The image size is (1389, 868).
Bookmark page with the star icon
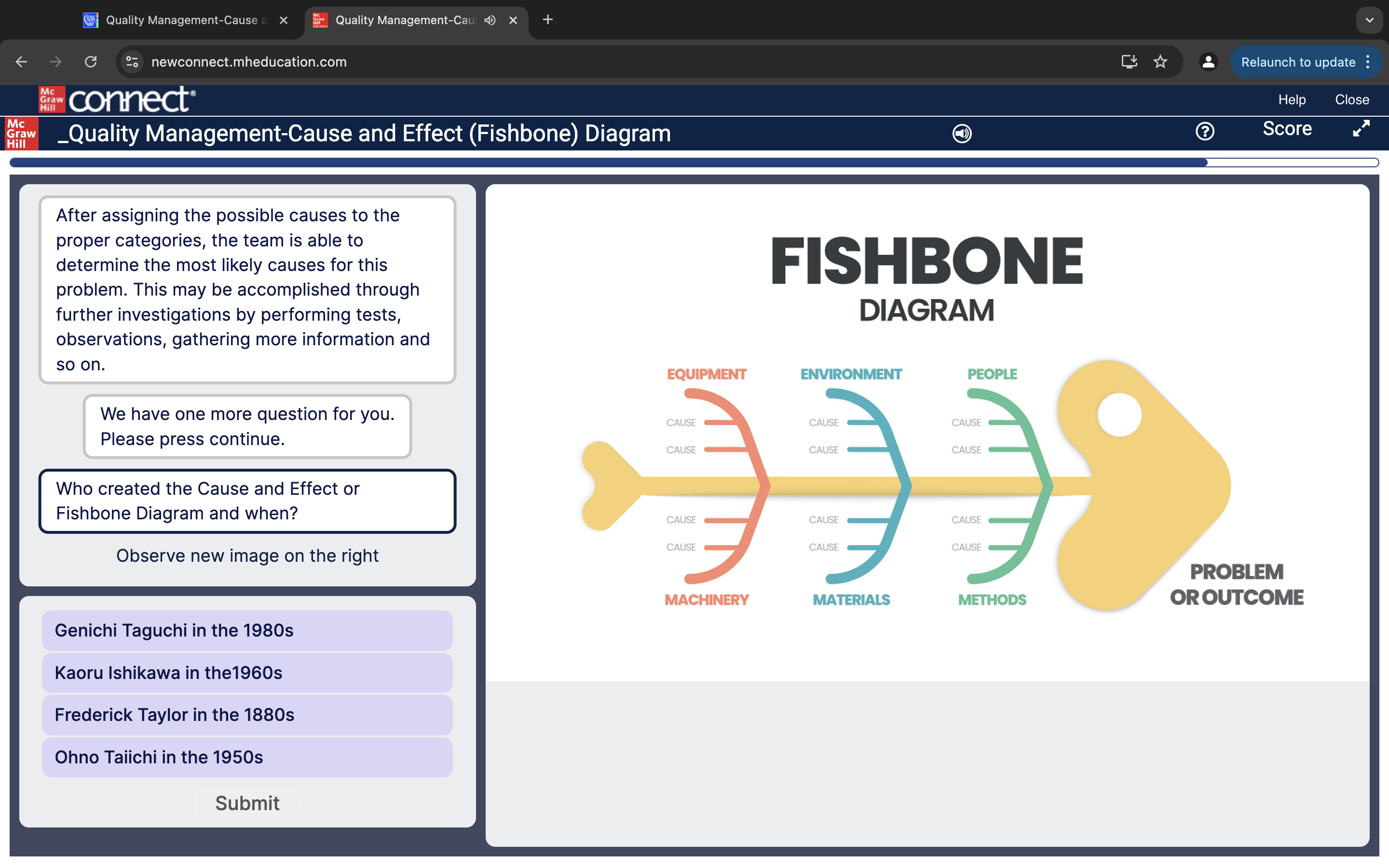tap(1160, 62)
